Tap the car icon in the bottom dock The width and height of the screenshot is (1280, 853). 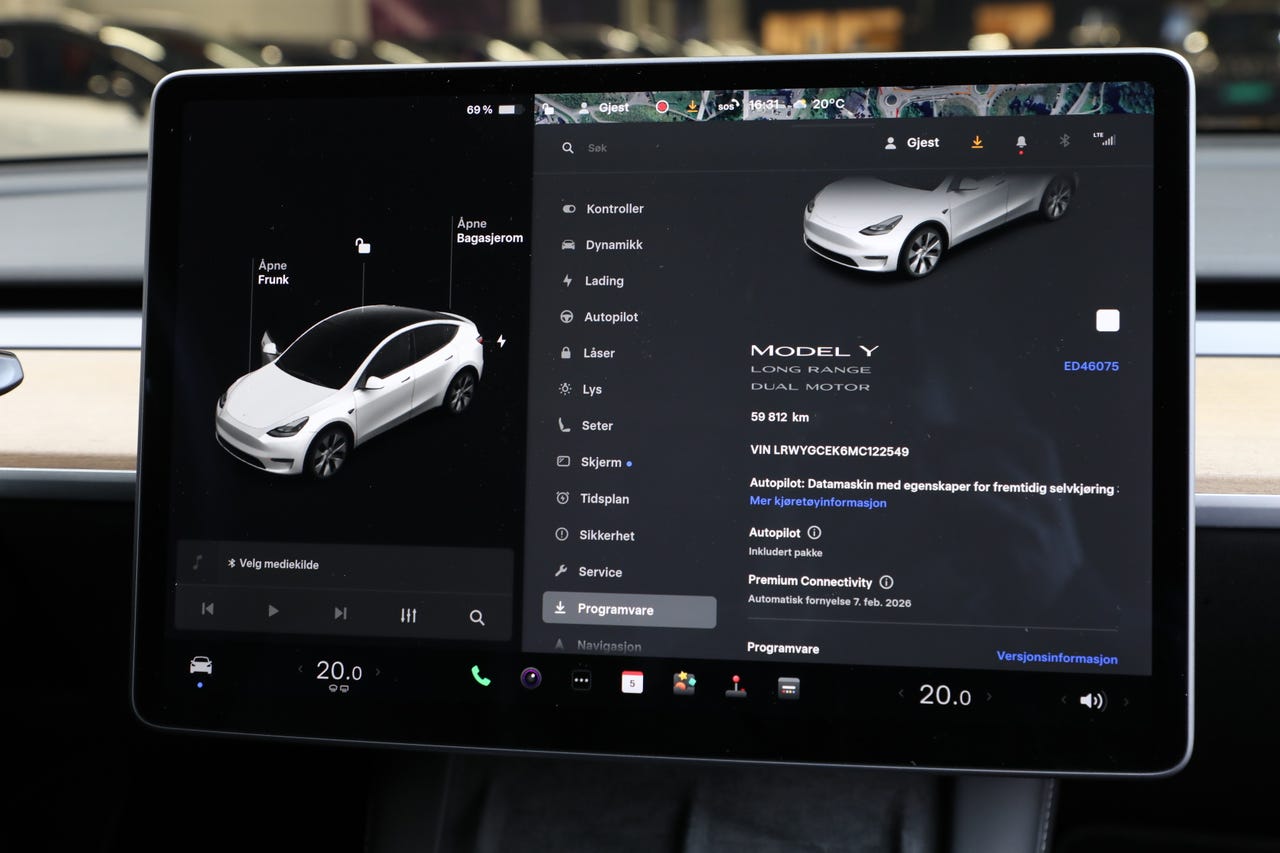[201, 665]
